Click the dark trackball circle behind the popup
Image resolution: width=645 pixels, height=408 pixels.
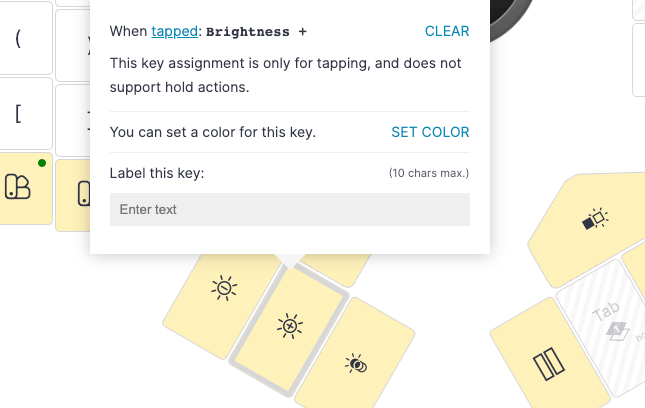click(510, 19)
